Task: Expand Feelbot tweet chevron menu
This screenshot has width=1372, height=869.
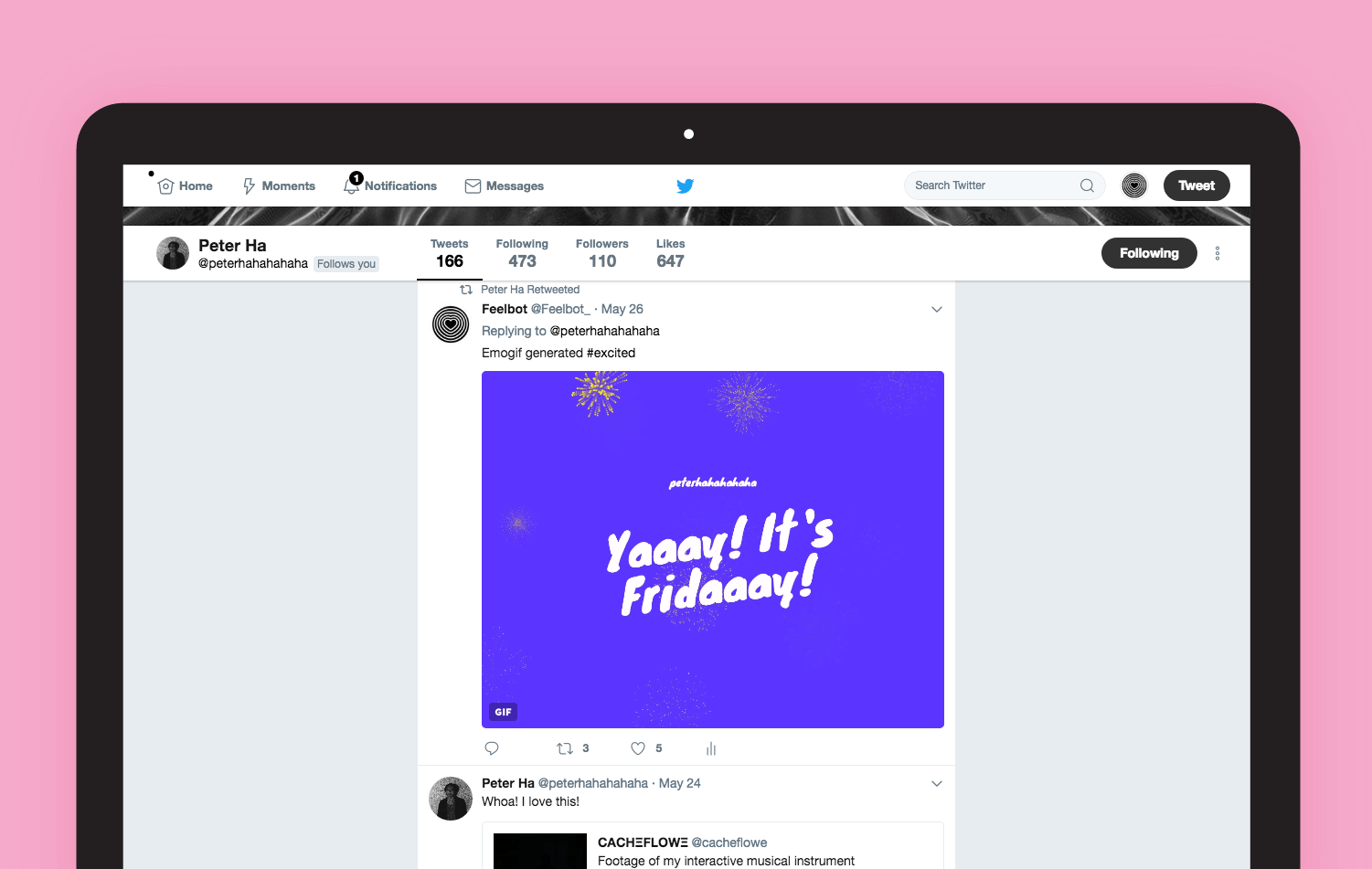Action: point(937,310)
